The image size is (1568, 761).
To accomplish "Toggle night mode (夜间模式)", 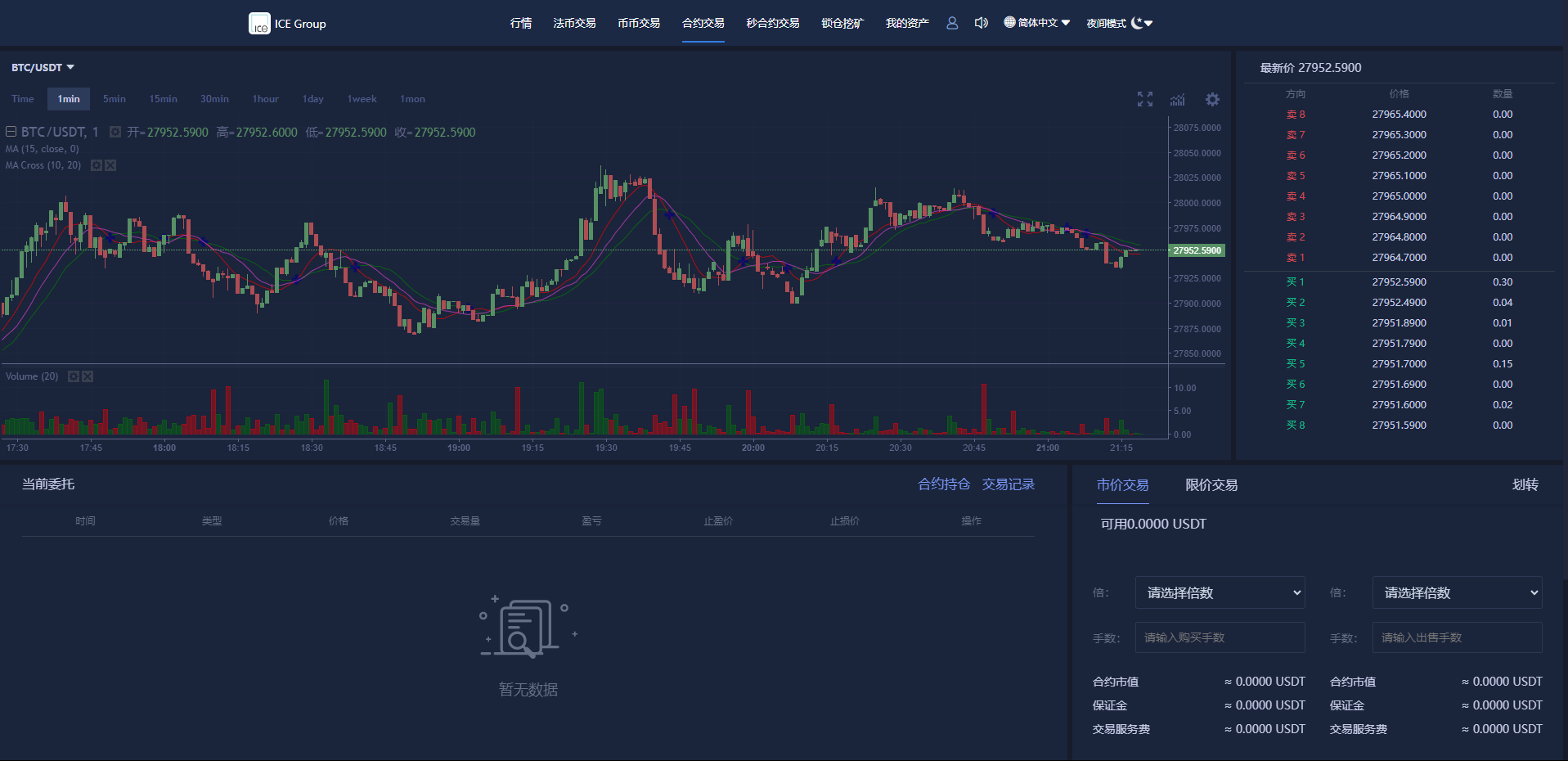I will click(x=1119, y=23).
